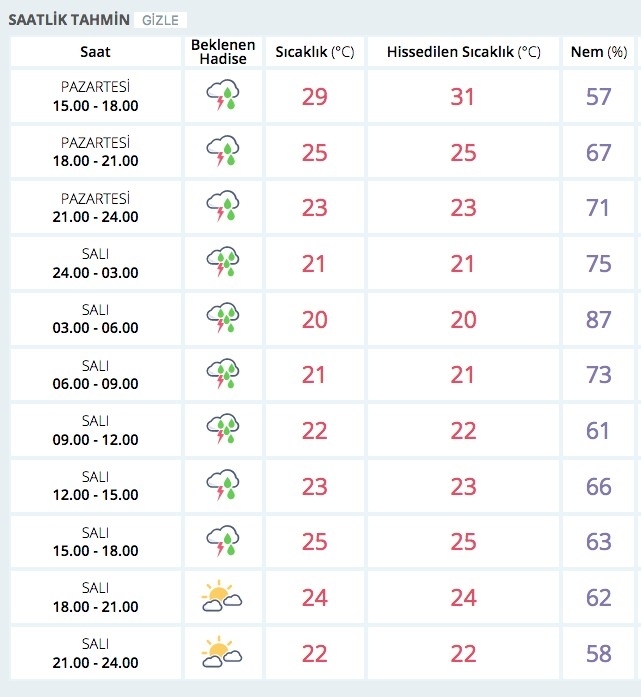Click thunderstorm icon for Pazartesi 15.00 - 18.00
Image resolution: width=641 pixels, height=697 pixels.
click(x=223, y=97)
